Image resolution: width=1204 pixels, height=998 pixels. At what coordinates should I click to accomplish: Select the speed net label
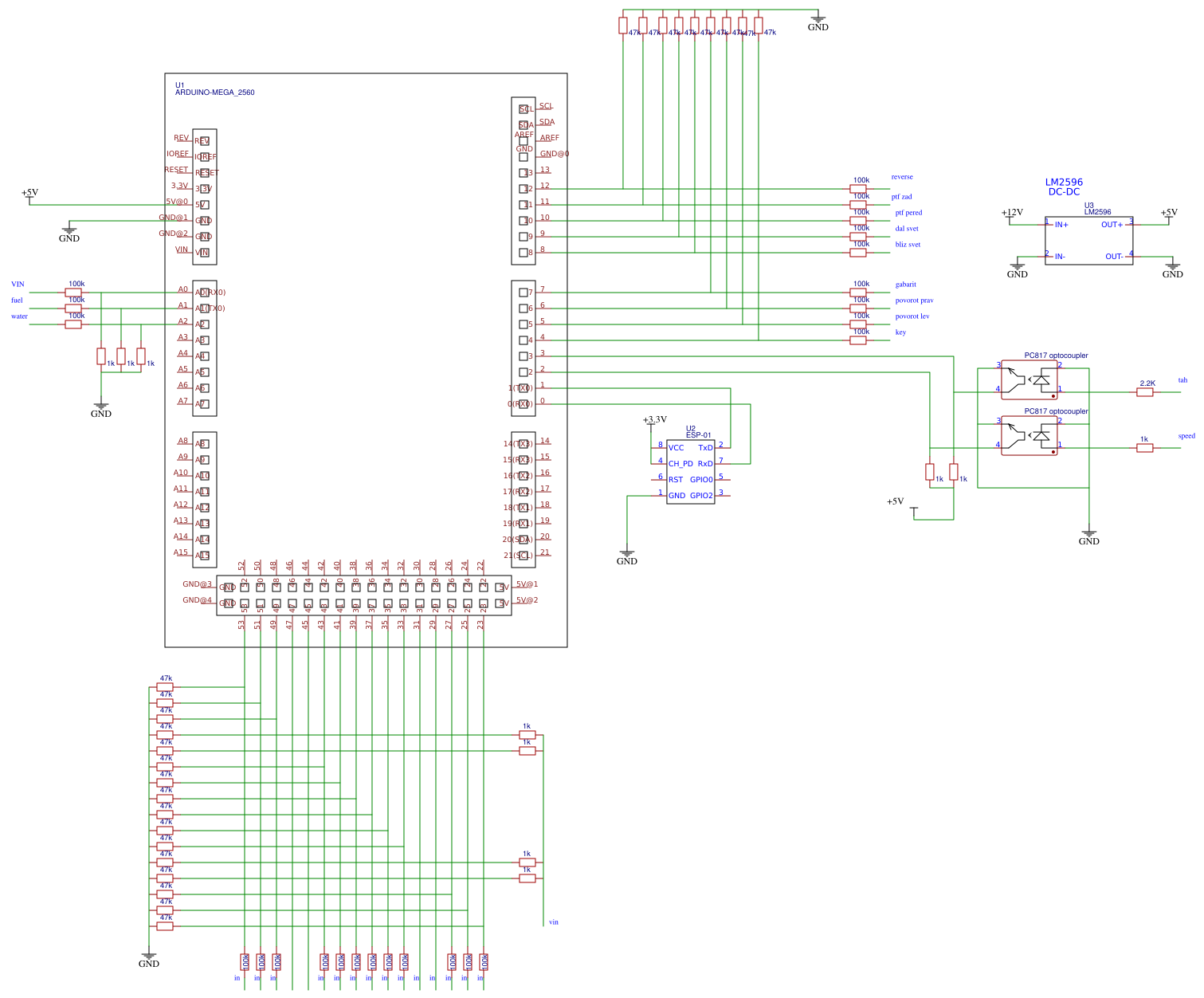(1186, 436)
